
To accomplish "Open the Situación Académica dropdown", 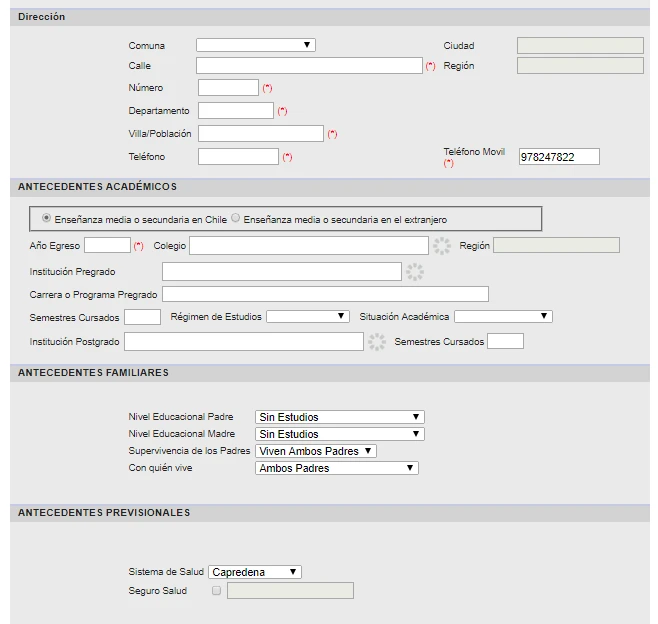I will (503, 316).
